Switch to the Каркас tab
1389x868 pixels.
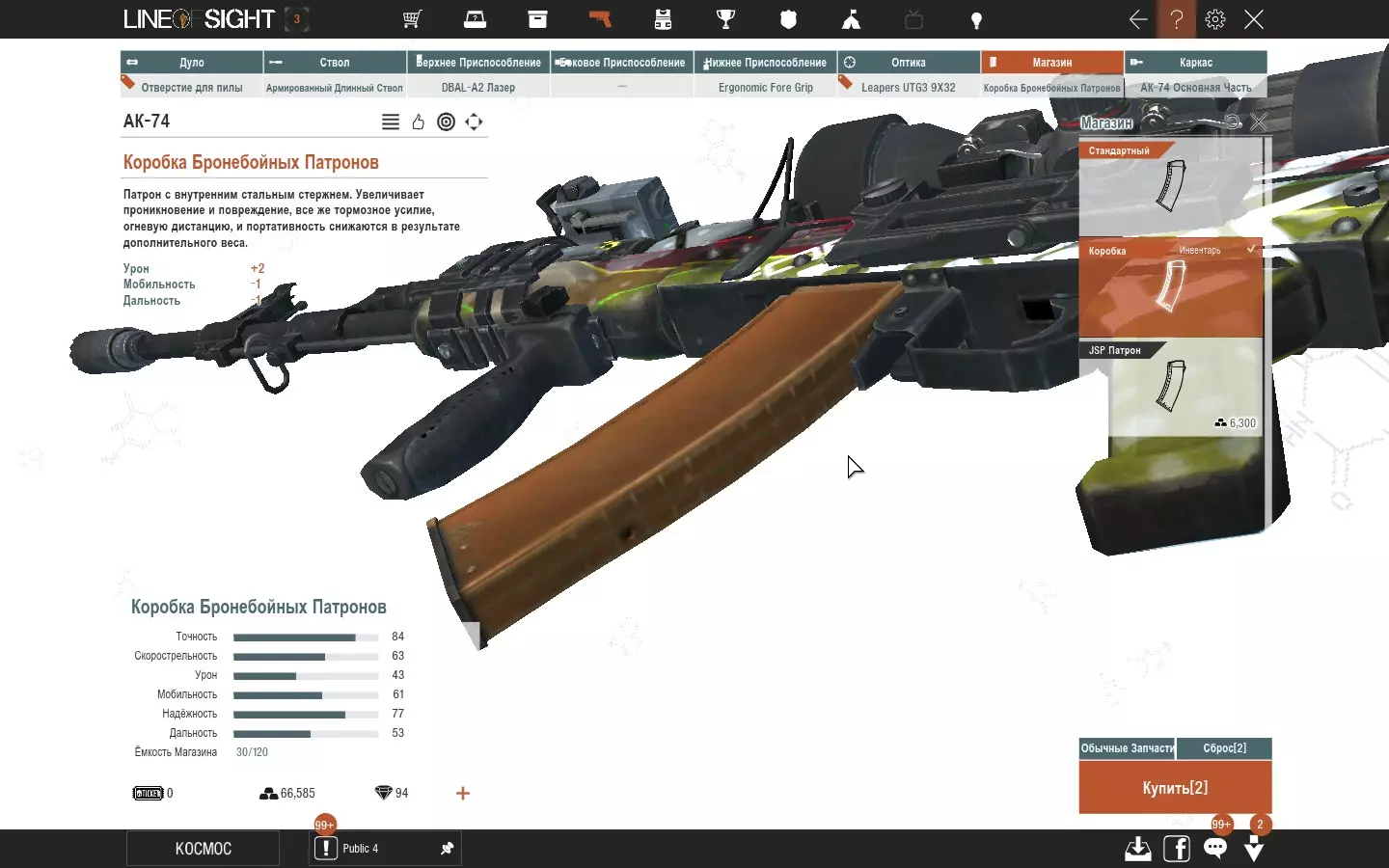pos(1196,62)
